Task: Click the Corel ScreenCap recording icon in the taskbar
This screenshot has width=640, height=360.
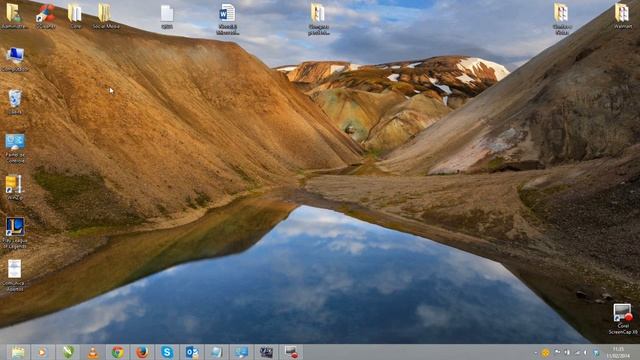Action: pyautogui.click(x=291, y=352)
